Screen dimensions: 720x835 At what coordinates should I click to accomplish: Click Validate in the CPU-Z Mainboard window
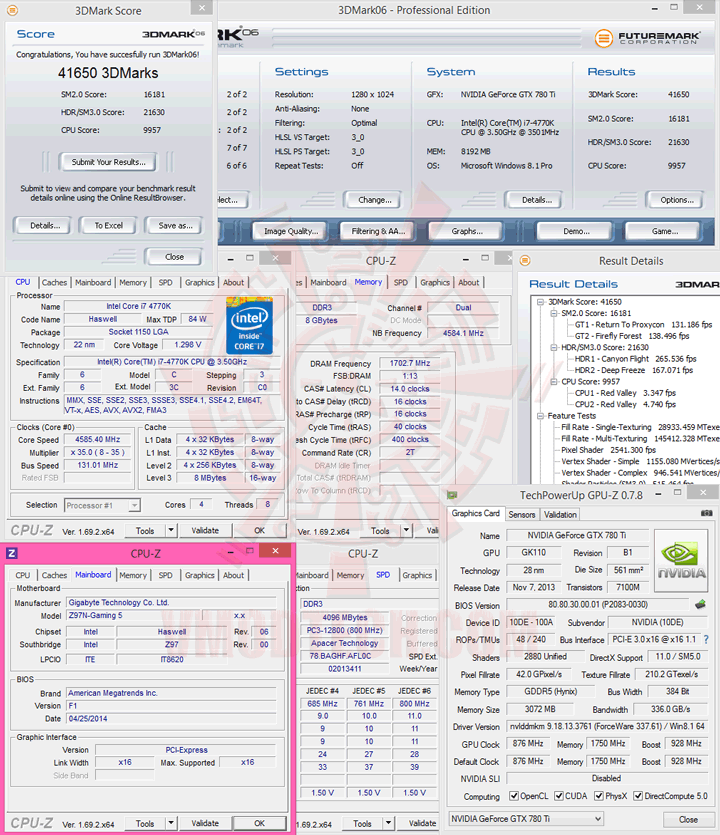pos(205,823)
